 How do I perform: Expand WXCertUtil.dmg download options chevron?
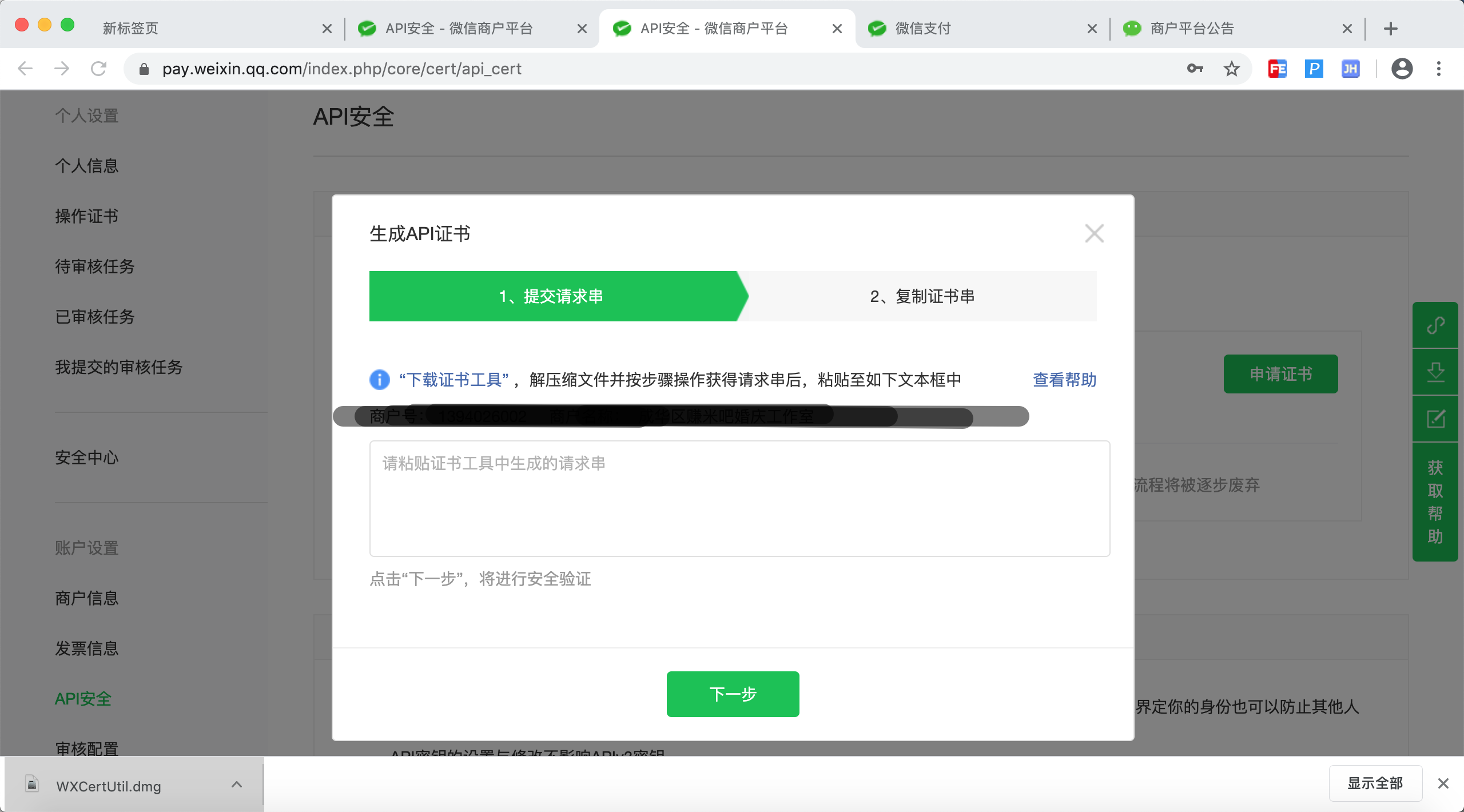pos(237,785)
